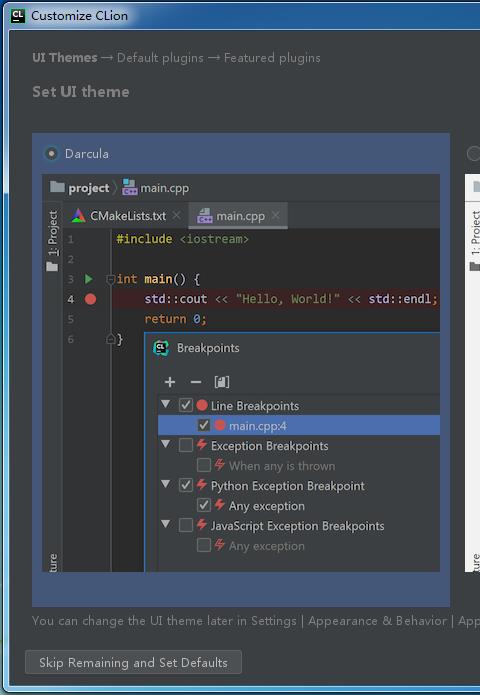The height and width of the screenshot is (695, 480).
Task: Add a breakpoint with the plus icon
Action: coord(170,382)
